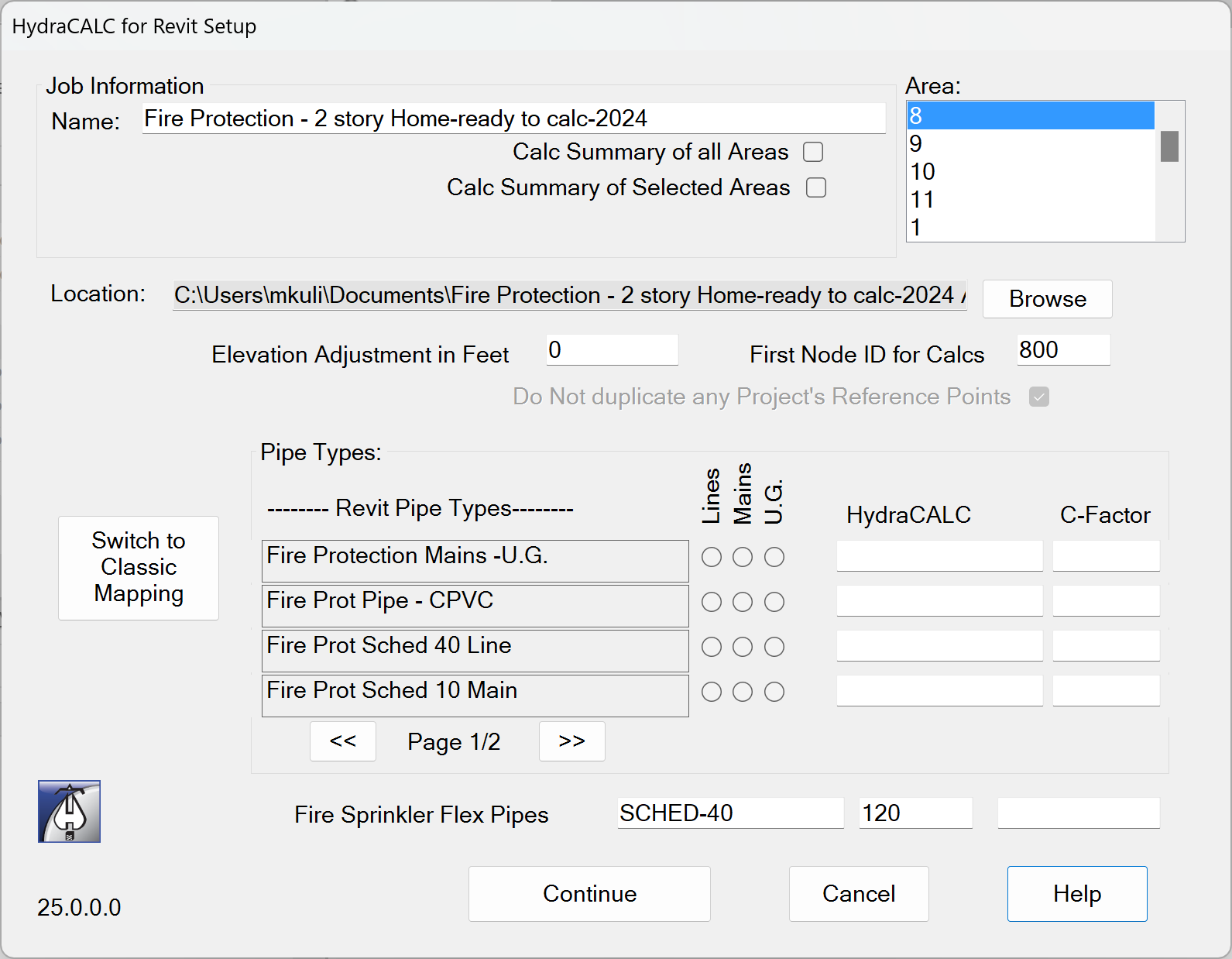Select Lines radio for Fire Protection Mains -U.G.
This screenshot has width=1232, height=959.
[x=712, y=557]
